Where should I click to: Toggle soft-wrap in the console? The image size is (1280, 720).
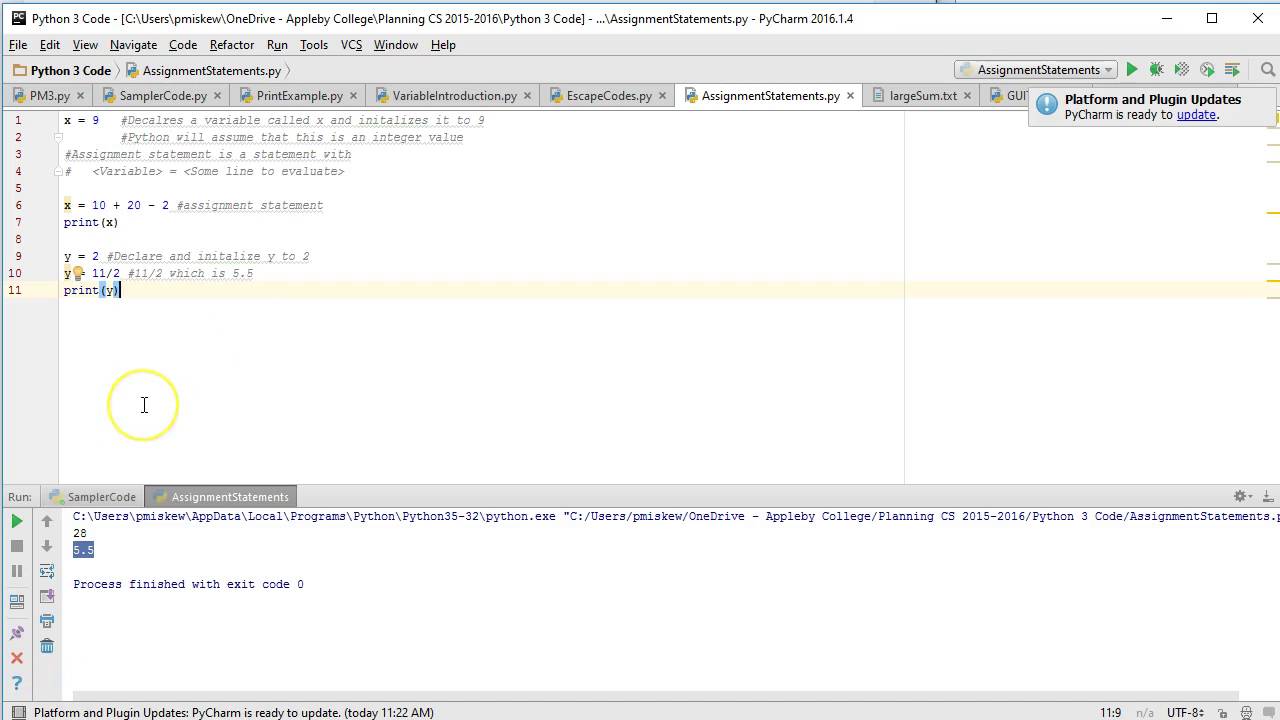[x=47, y=571]
